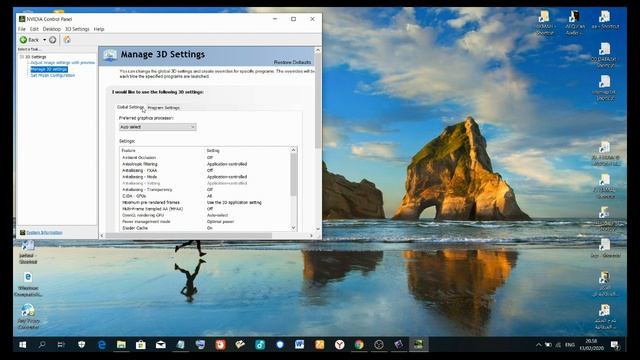Open taskbar Search
Screen dimensions: 640x360
pos(42,345)
